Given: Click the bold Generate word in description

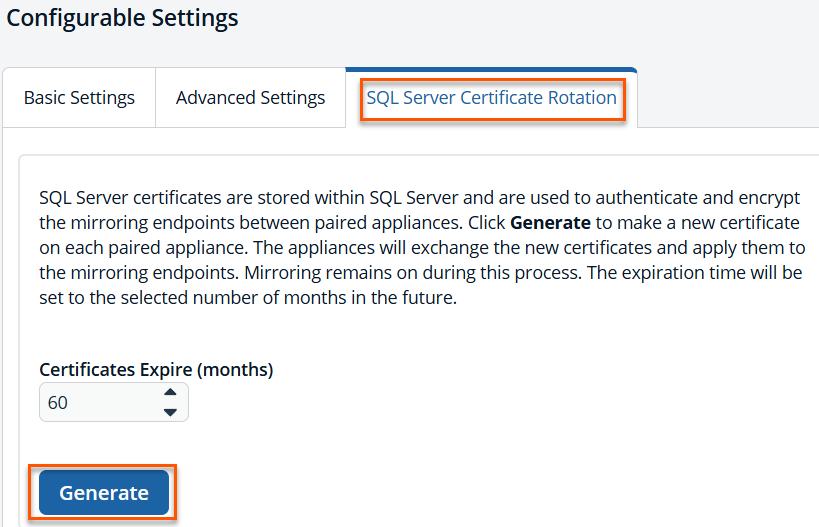Looking at the screenshot, I should (550, 222).
